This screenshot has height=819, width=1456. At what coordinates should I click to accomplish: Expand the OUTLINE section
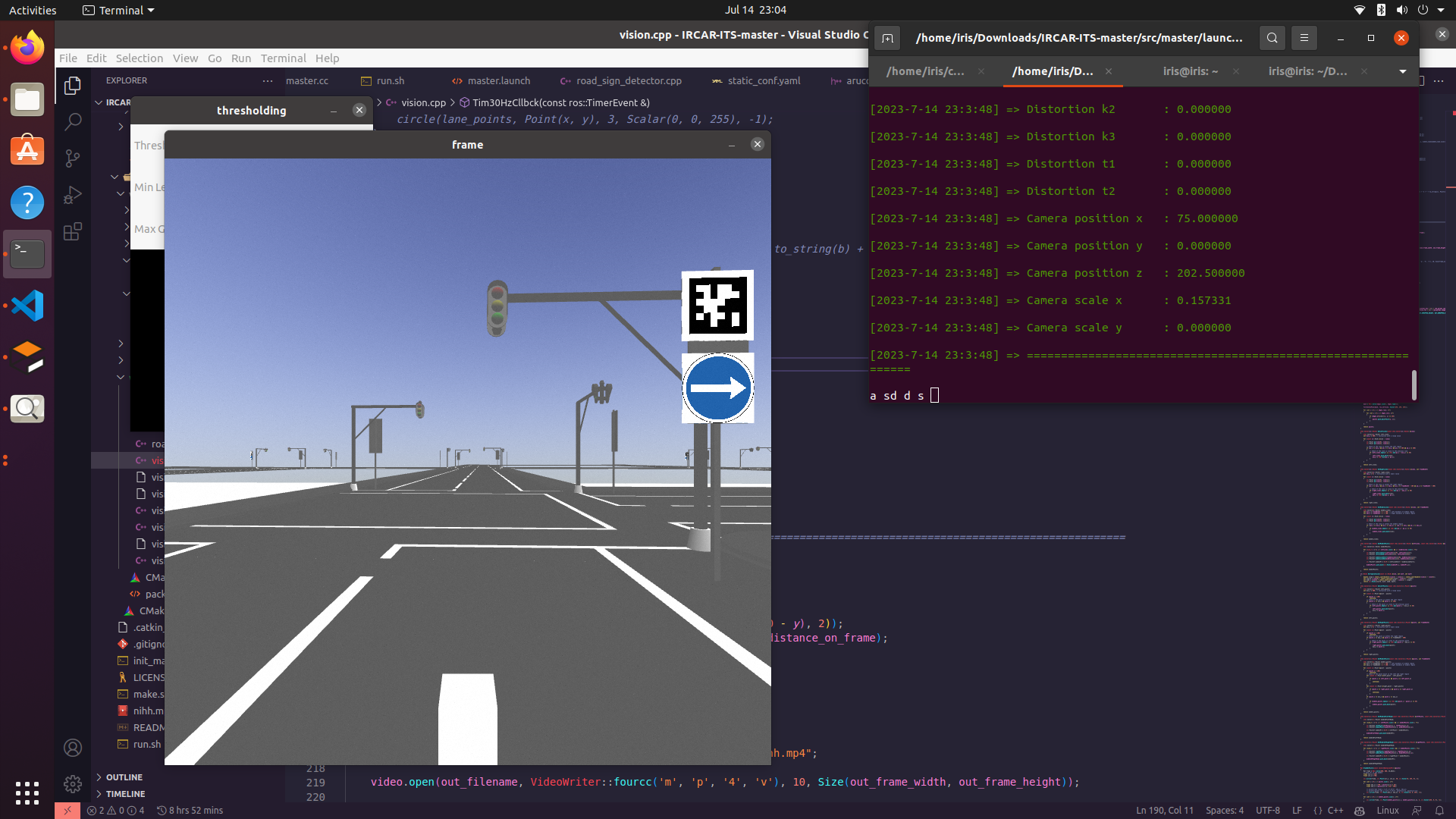pos(124,777)
